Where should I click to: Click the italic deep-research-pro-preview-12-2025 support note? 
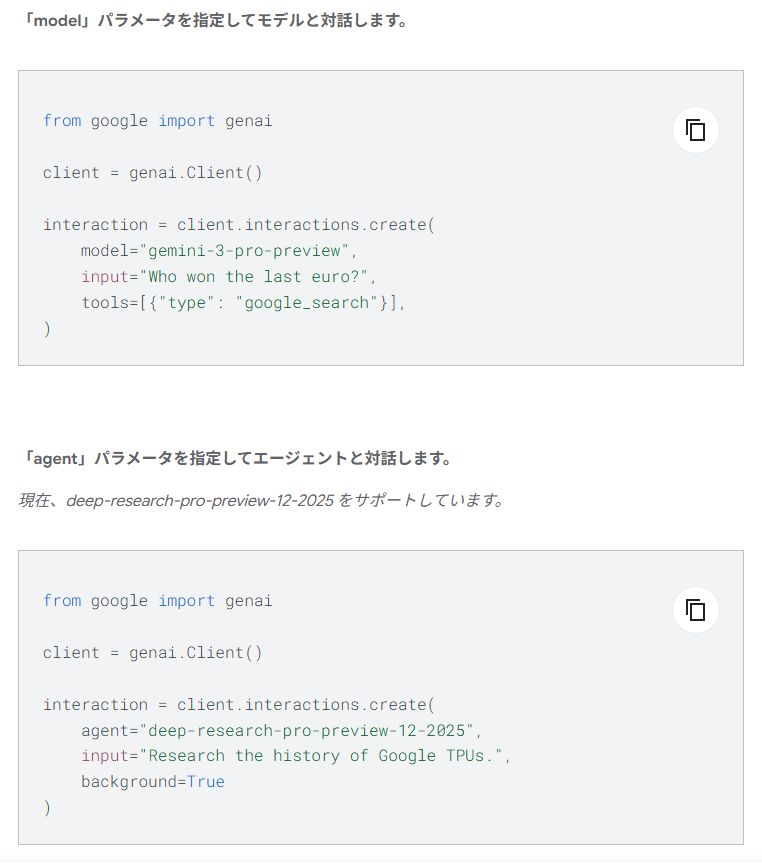(261, 500)
